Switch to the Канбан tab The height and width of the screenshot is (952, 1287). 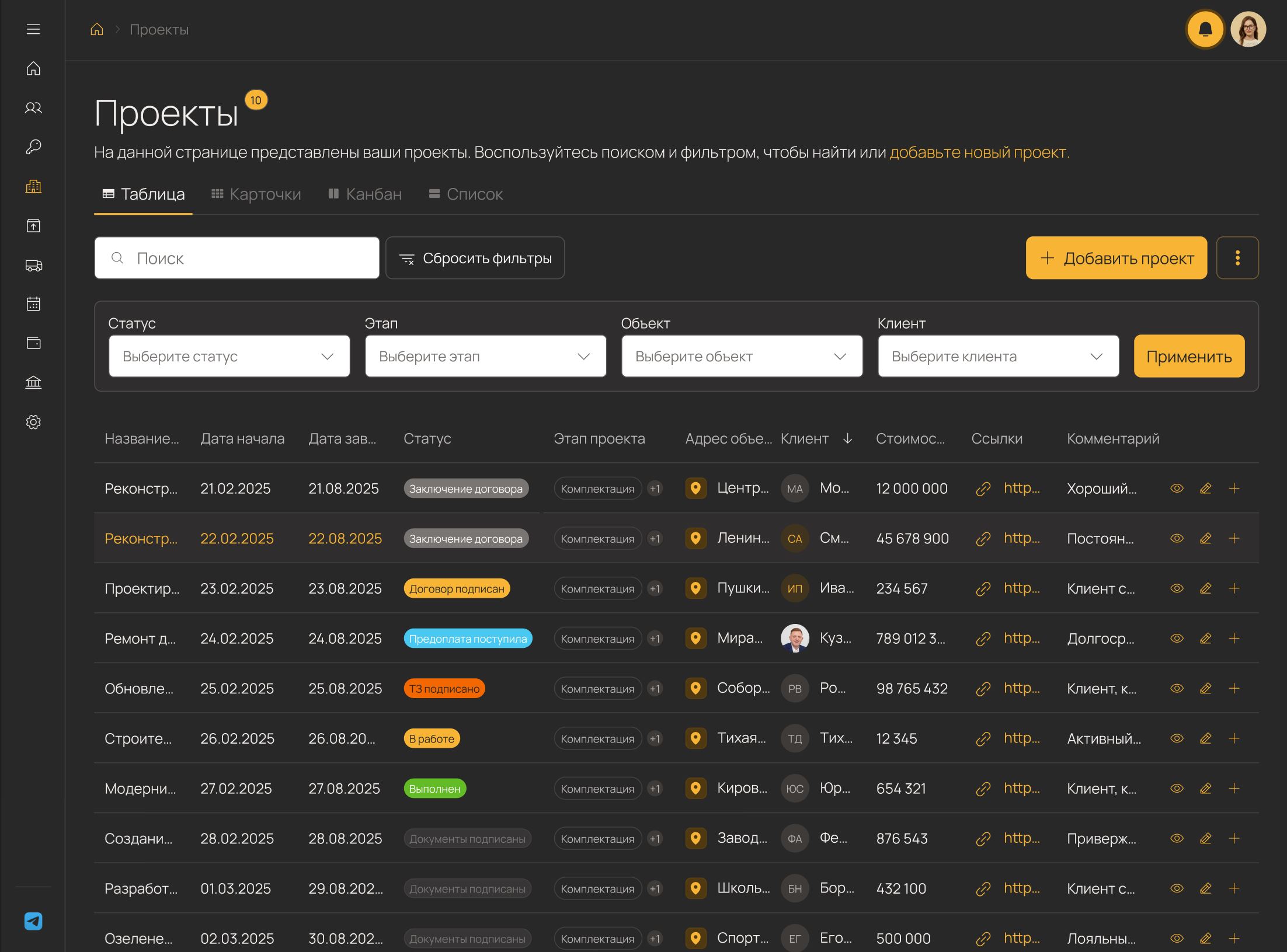pyautogui.click(x=365, y=194)
